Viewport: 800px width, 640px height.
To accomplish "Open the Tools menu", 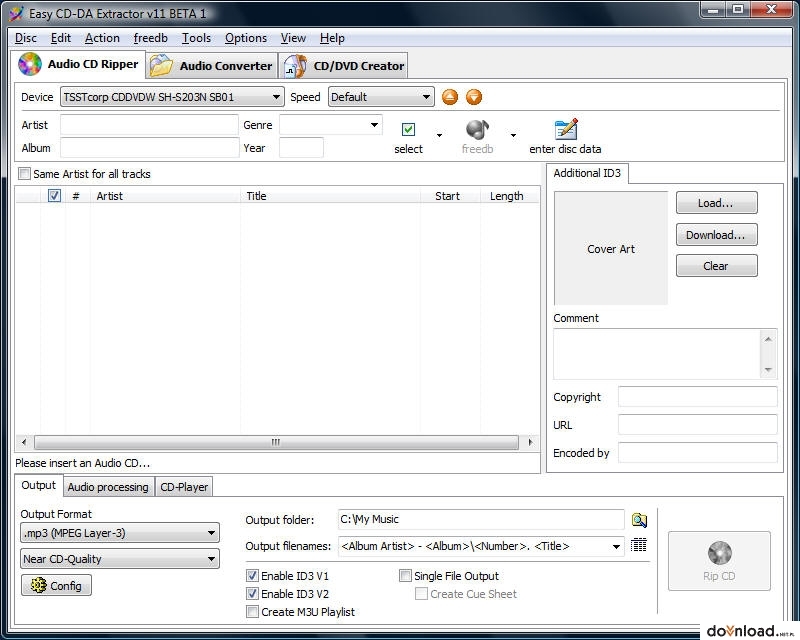I will click(196, 38).
